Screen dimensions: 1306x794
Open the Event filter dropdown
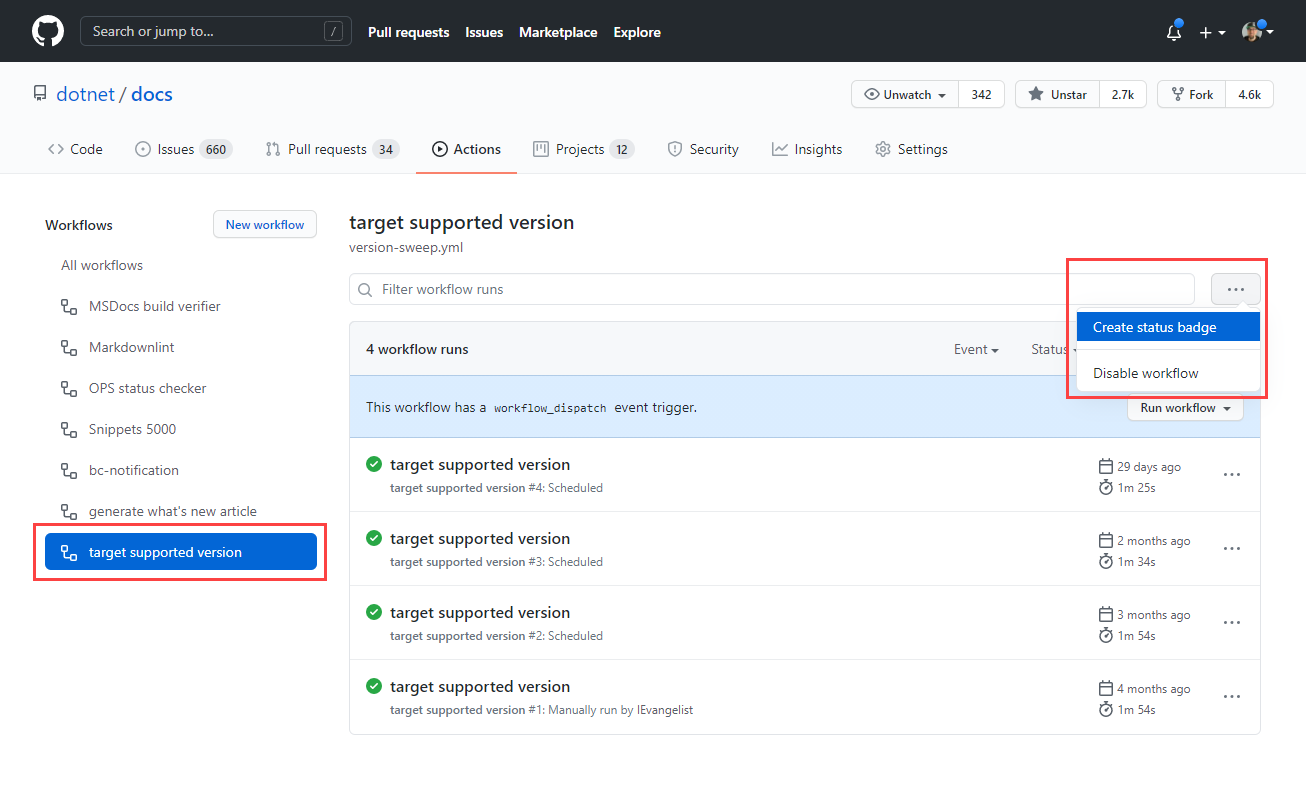pyautogui.click(x=975, y=349)
